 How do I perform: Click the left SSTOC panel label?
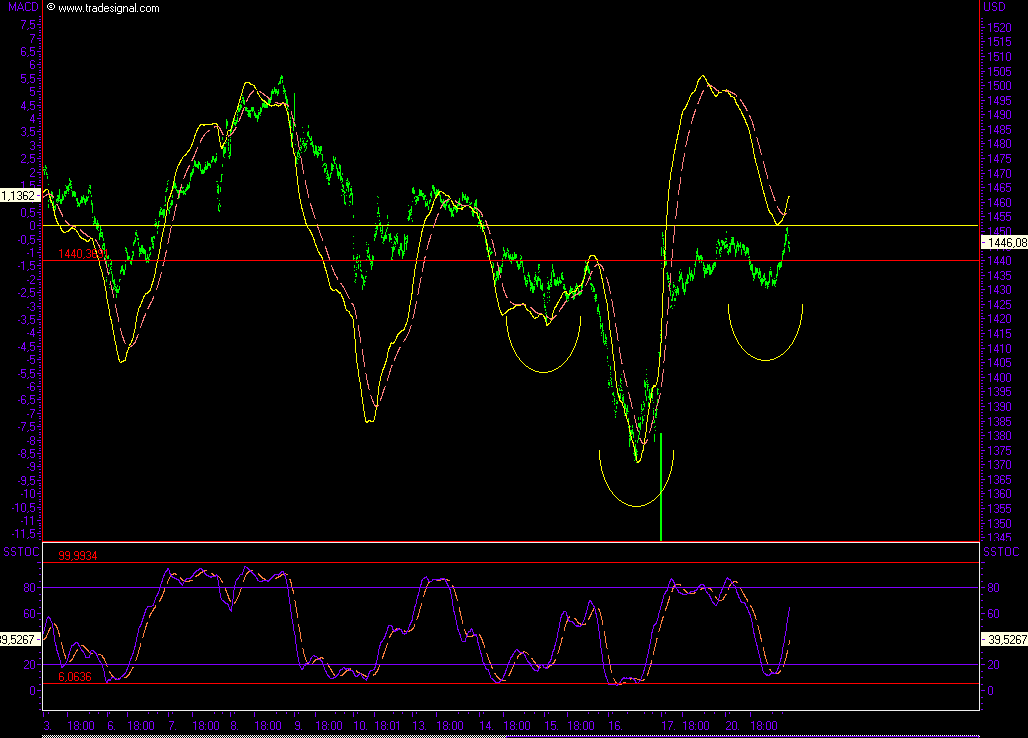tap(20, 552)
